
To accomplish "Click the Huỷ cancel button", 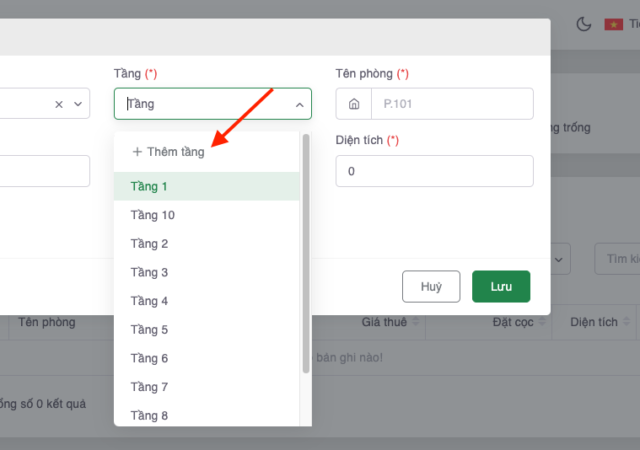I will coord(431,286).
